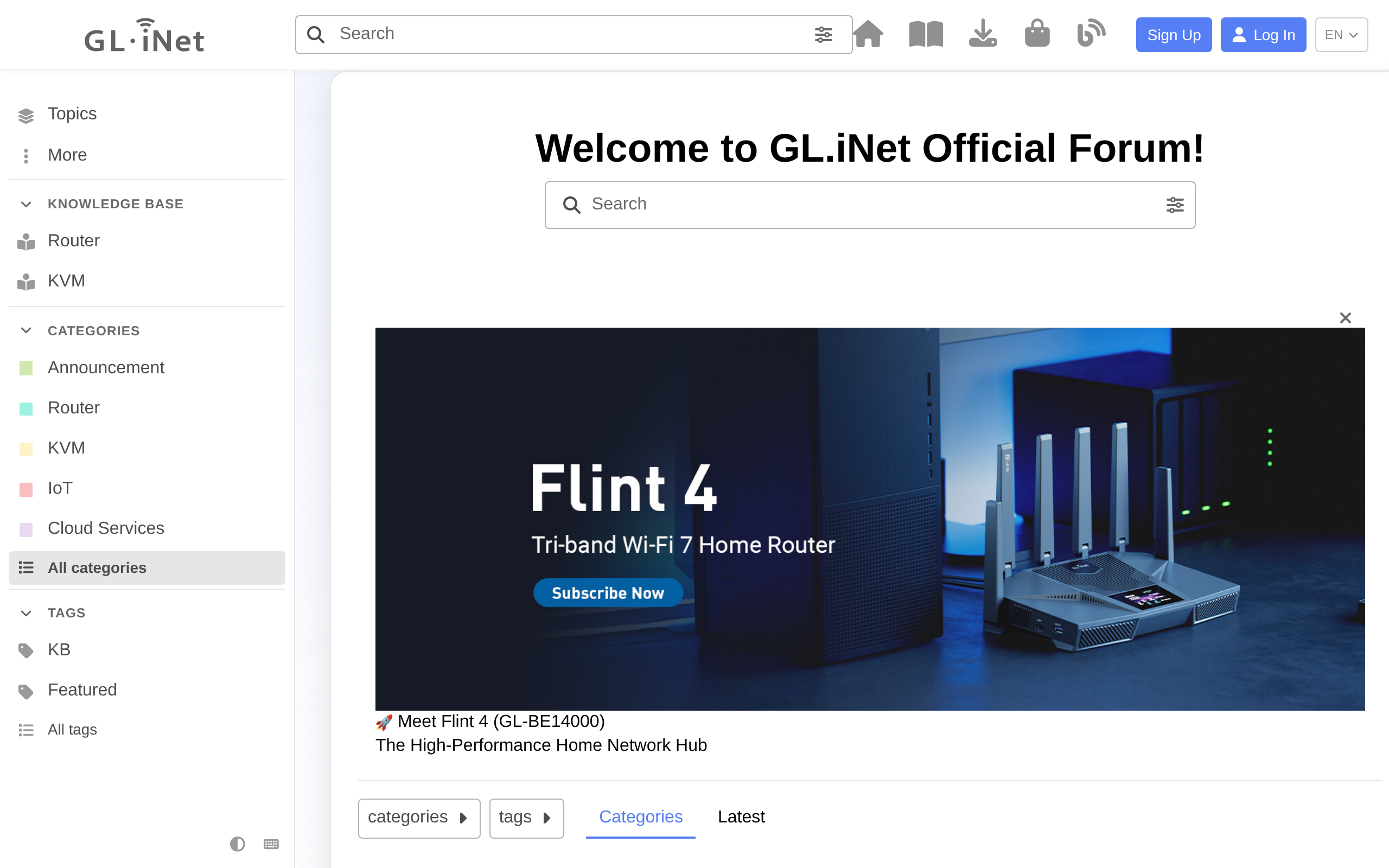Open filters in welcome search box
The width and height of the screenshot is (1389, 868).
1175,205
